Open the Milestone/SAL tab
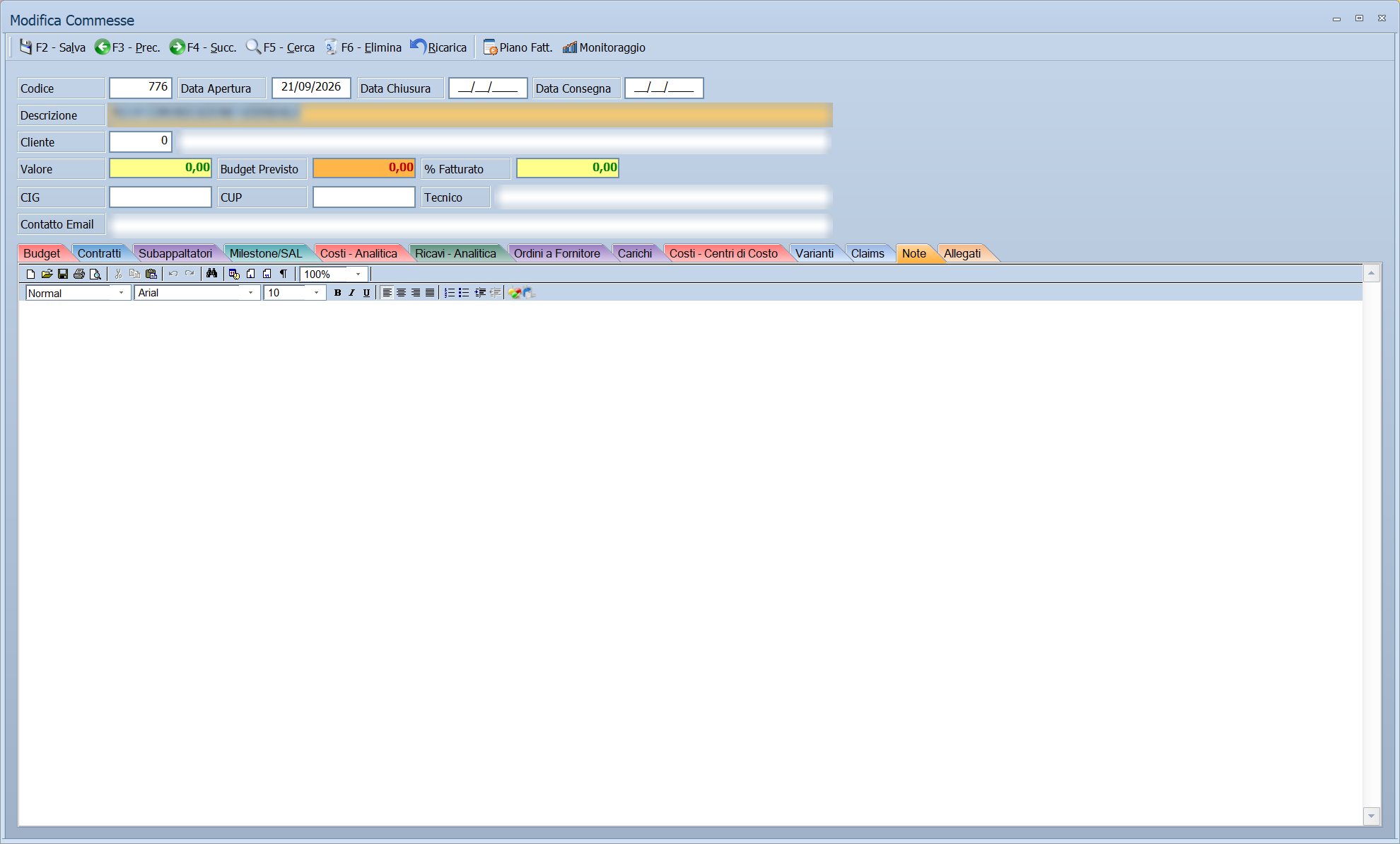This screenshot has width=1400, height=844. pos(266,253)
